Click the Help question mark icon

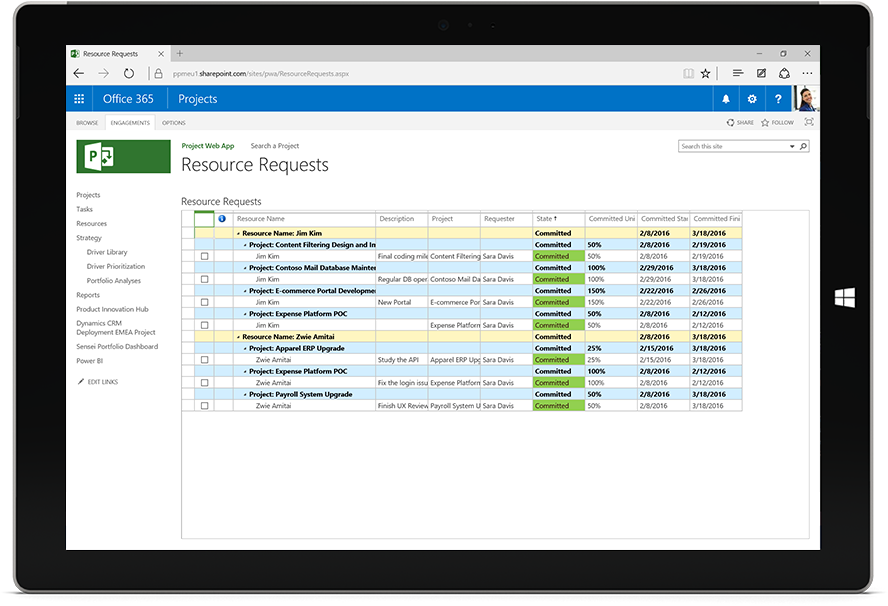[x=778, y=98]
